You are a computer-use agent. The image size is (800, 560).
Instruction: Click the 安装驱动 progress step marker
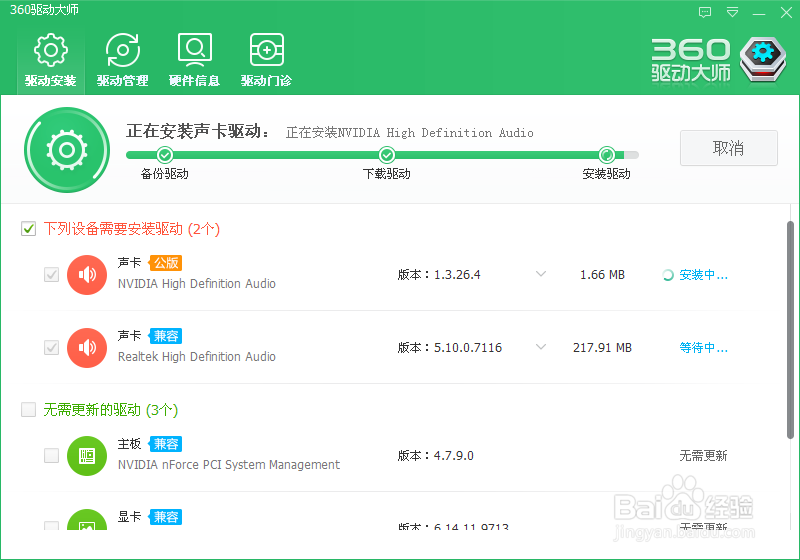pyautogui.click(x=607, y=155)
